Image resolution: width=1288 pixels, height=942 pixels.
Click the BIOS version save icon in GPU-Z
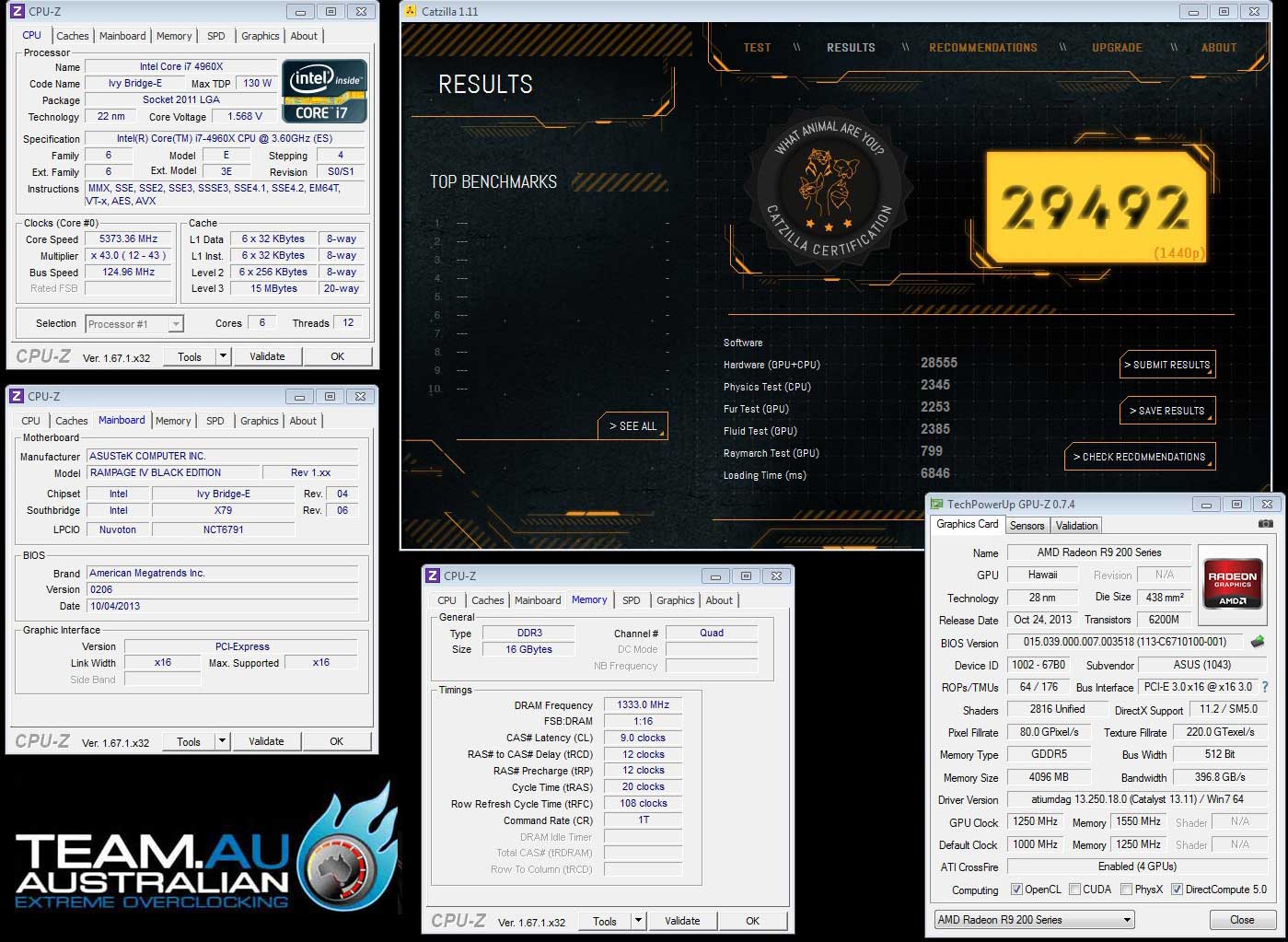coord(1258,642)
